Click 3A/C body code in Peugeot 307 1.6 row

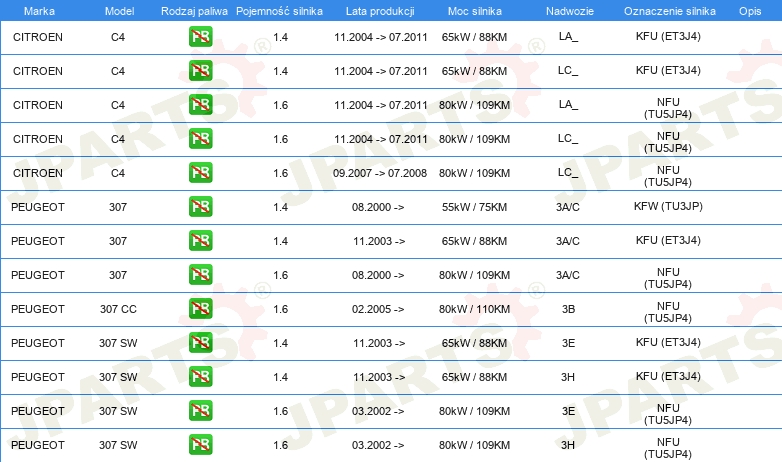(568, 275)
